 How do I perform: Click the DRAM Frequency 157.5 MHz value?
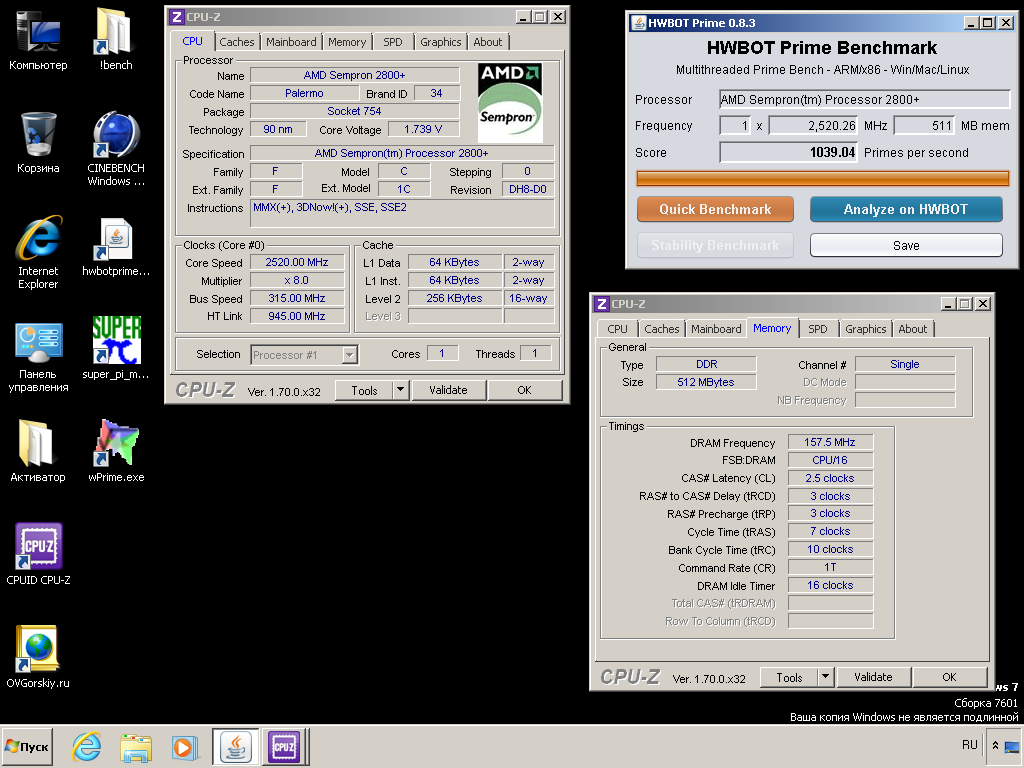tap(830, 442)
